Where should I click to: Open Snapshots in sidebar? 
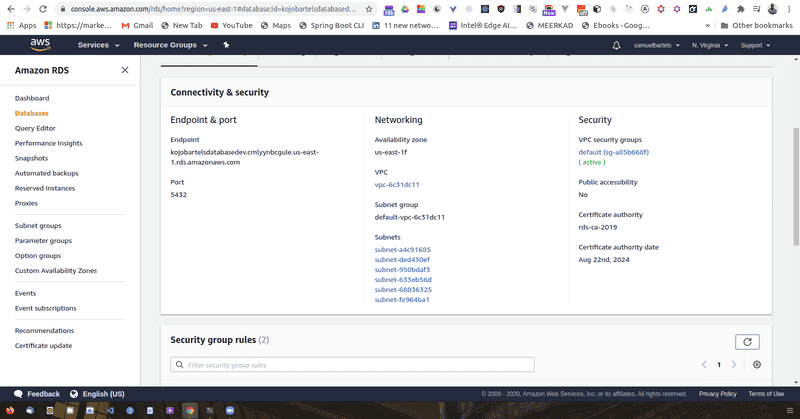[31, 158]
